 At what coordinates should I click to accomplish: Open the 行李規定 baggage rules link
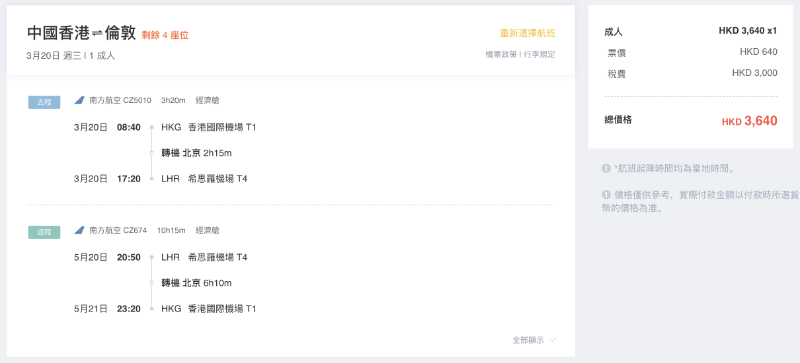(x=540, y=54)
